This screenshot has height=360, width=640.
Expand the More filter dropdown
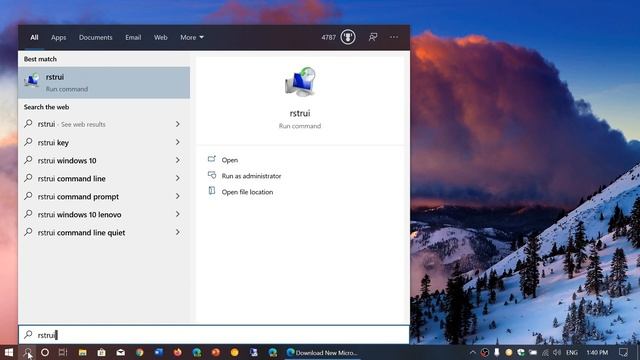coord(192,37)
